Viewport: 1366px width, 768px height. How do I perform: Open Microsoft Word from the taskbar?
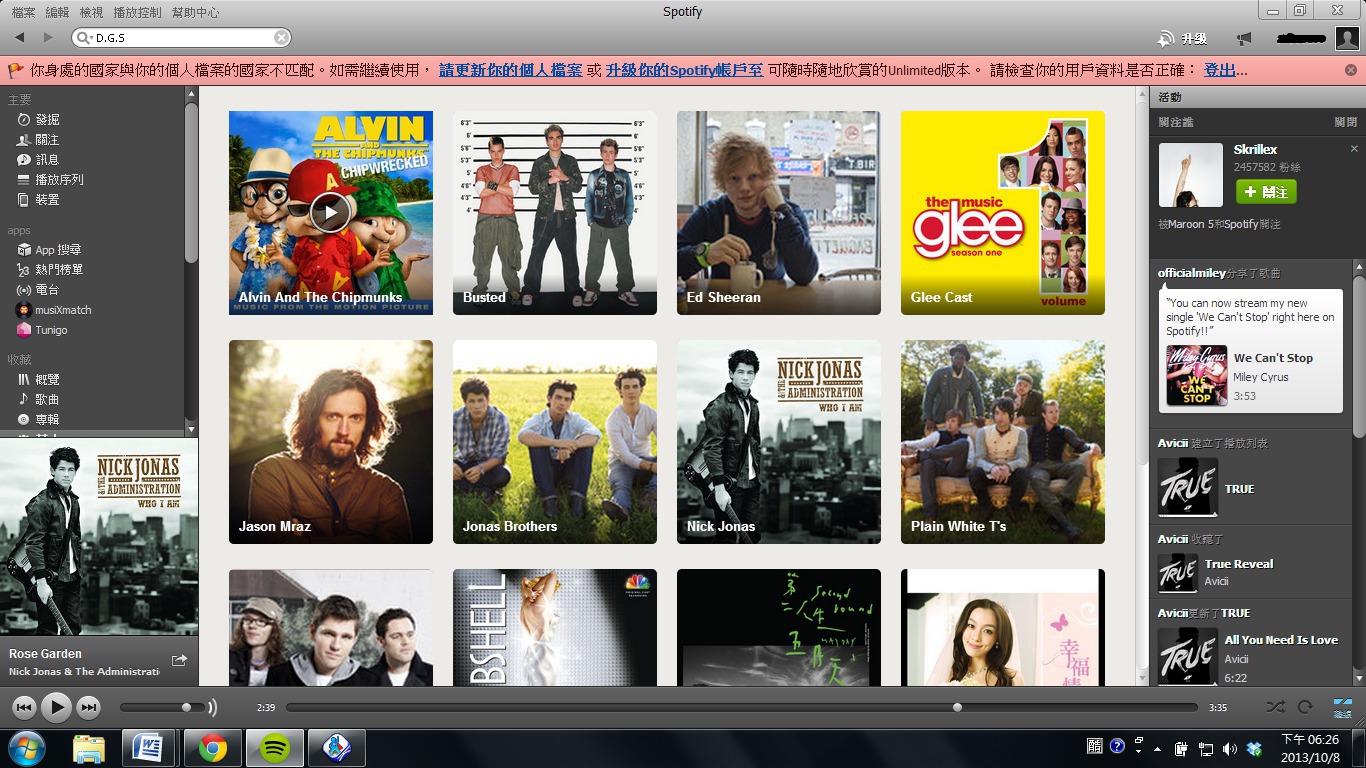click(x=149, y=748)
